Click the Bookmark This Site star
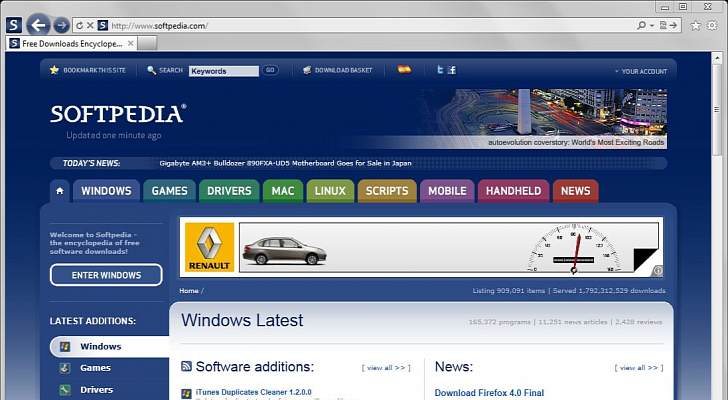 [55, 70]
